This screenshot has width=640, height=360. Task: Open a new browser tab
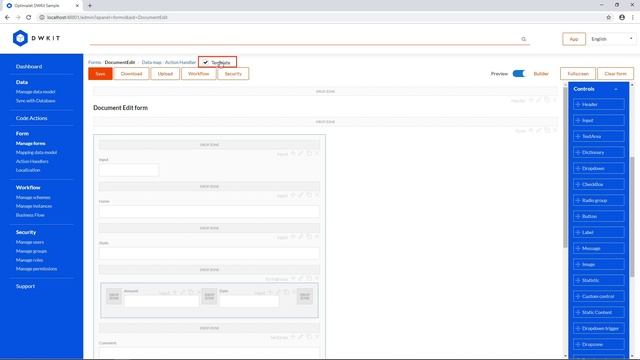tap(90, 5)
